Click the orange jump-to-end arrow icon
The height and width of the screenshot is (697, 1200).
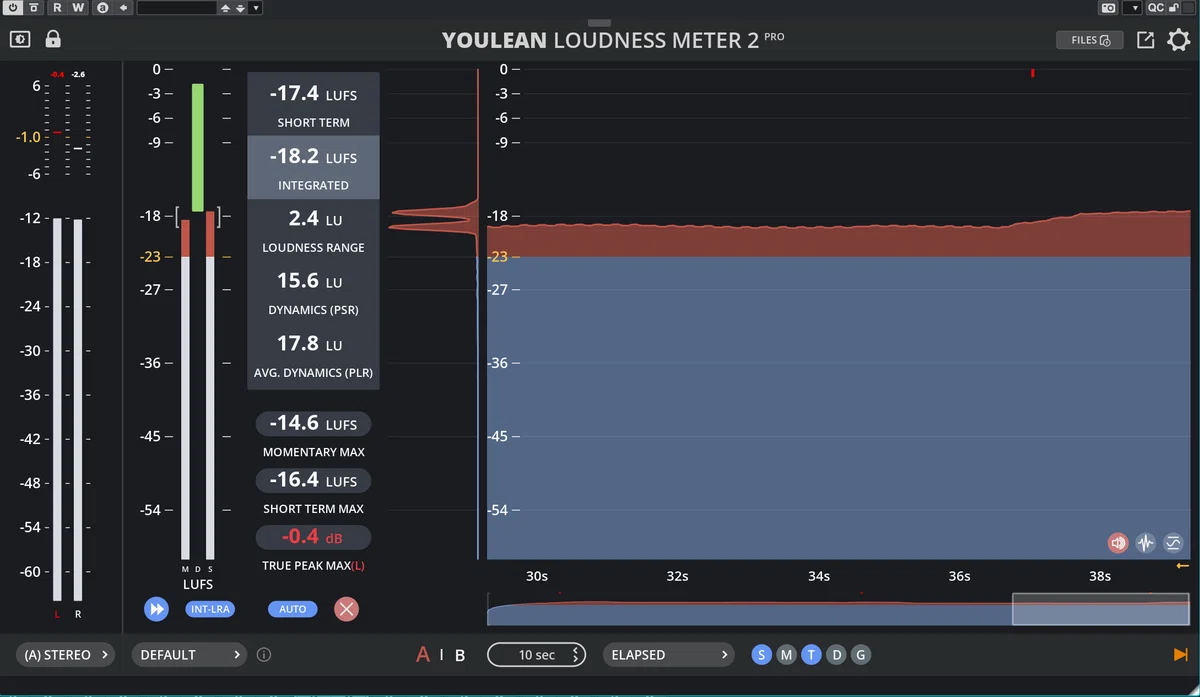(x=1180, y=655)
